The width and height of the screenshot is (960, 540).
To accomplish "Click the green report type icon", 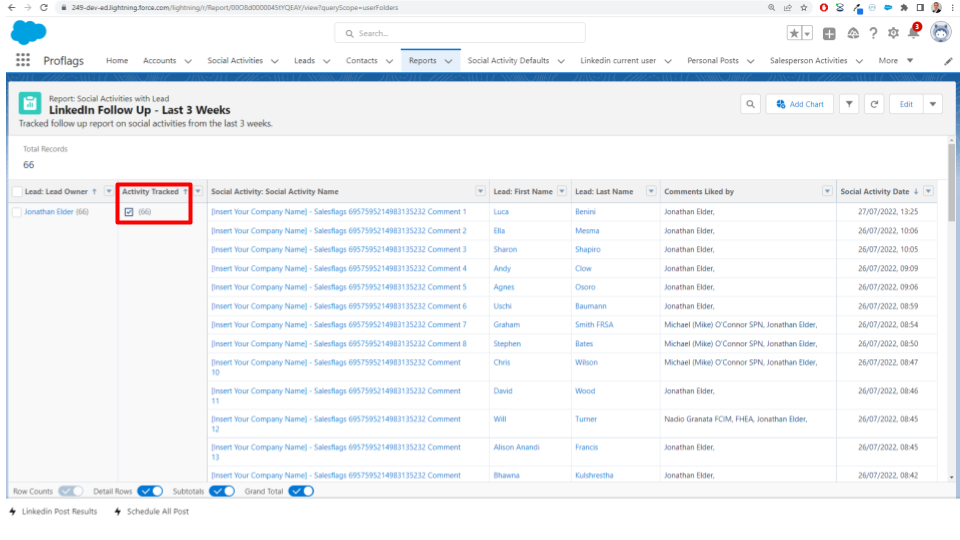I will (29, 103).
